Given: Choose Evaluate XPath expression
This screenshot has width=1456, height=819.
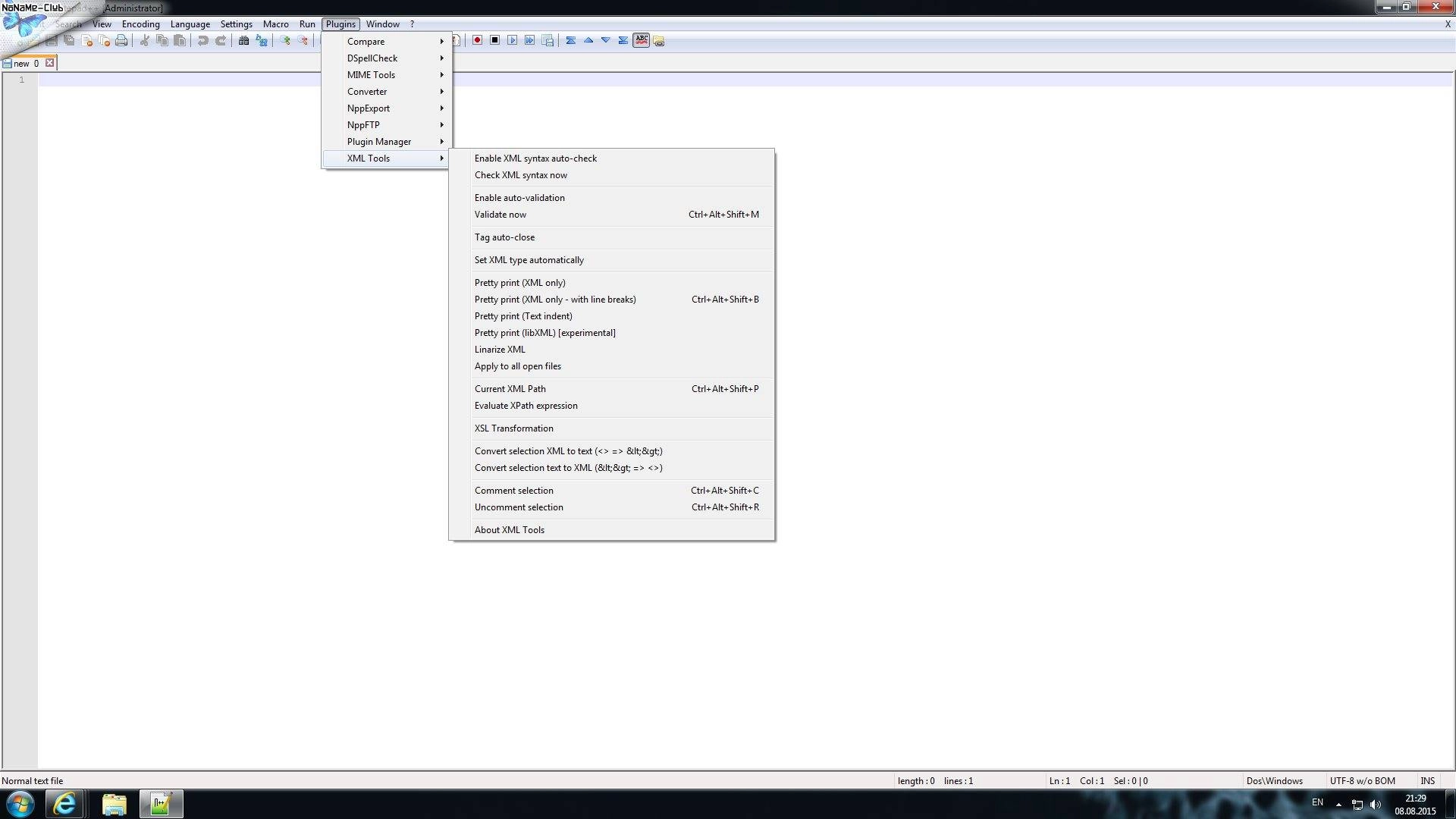Looking at the screenshot, I should pyautogui.click(x=611, y=406).
